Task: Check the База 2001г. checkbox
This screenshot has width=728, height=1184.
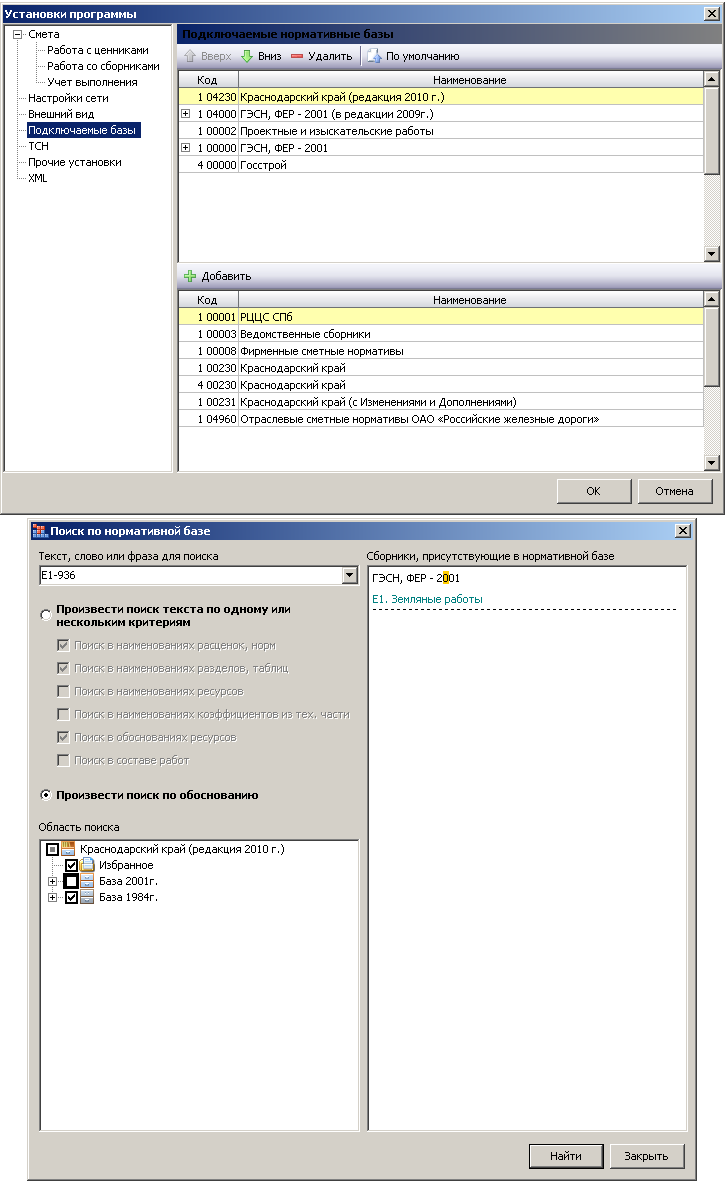Action: tap(71, 881)
